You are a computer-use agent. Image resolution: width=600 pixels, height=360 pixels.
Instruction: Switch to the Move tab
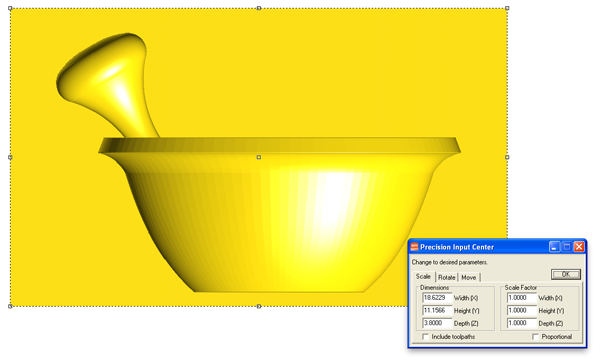point(468,277)
